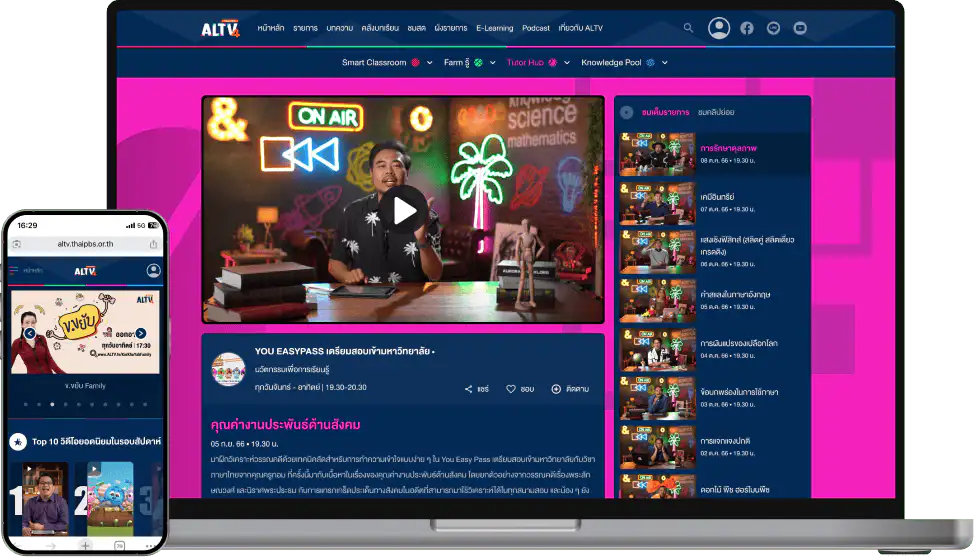Go to previous banner slide on the phone

click(30, 333)
